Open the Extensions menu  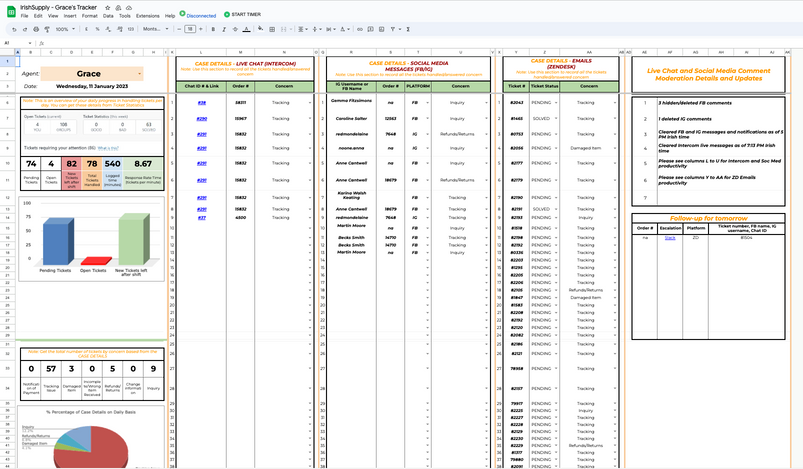[147, 16]
